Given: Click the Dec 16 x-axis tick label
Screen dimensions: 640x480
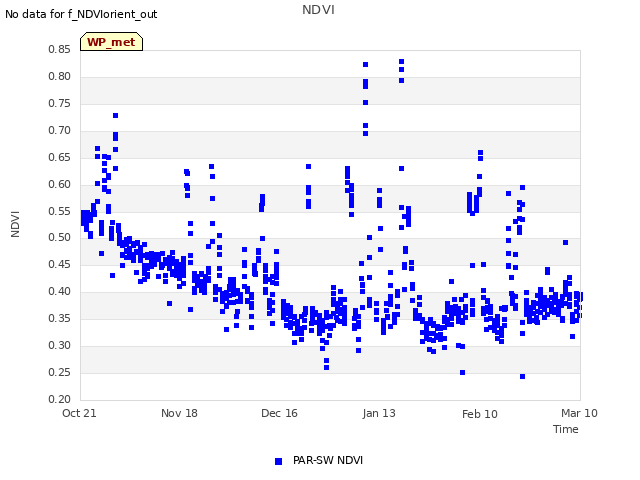Looking at the screenshot, I should click(x=279, y=413).
